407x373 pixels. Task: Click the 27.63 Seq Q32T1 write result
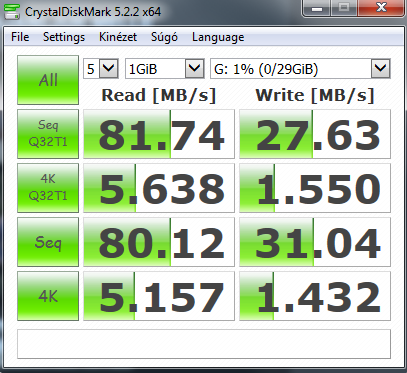point(315,134)
